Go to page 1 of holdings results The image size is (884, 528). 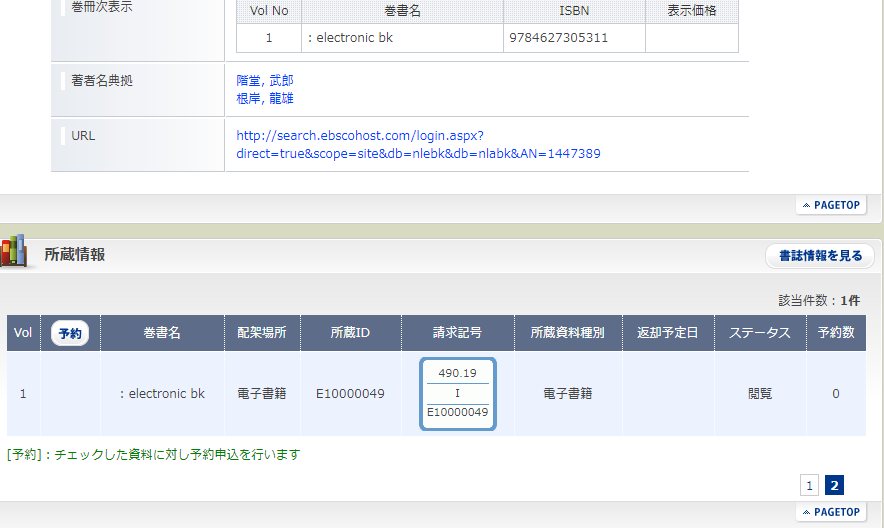coord(809,486)
